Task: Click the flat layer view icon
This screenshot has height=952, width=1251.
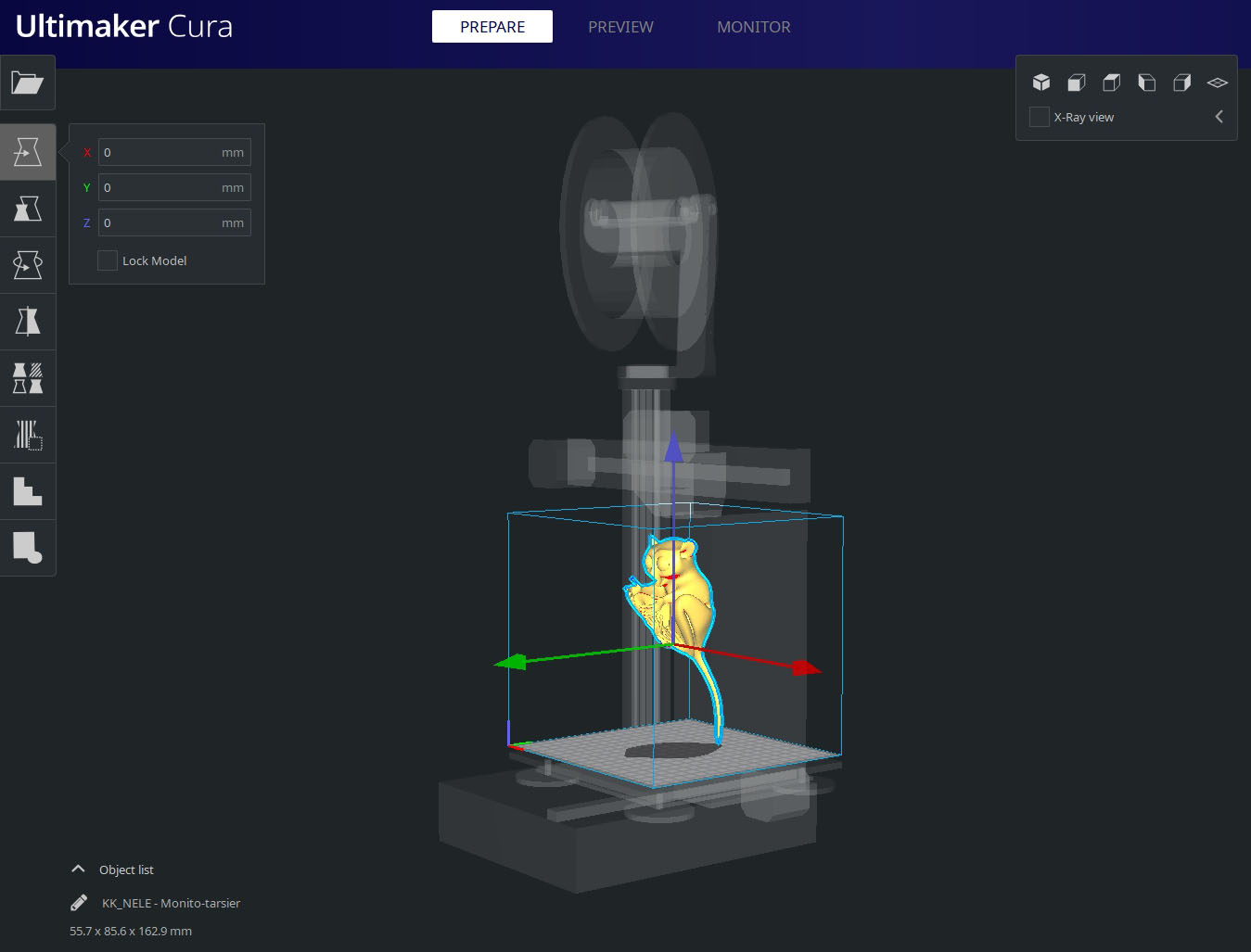Action: point(1218,83)
